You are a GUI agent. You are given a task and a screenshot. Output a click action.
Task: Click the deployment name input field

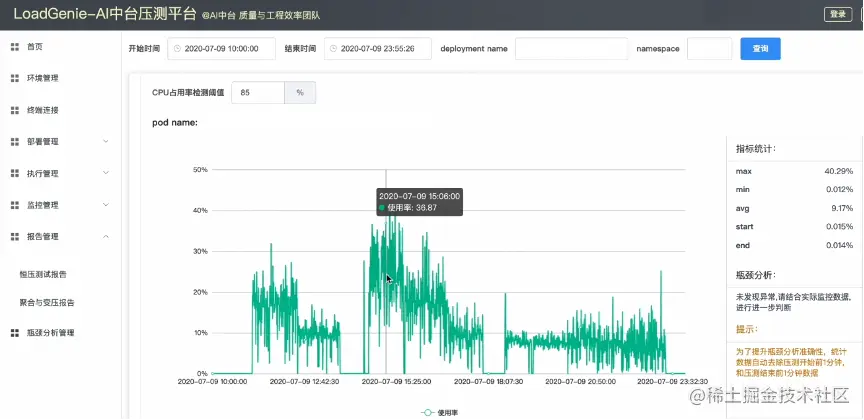coord(571,49)
